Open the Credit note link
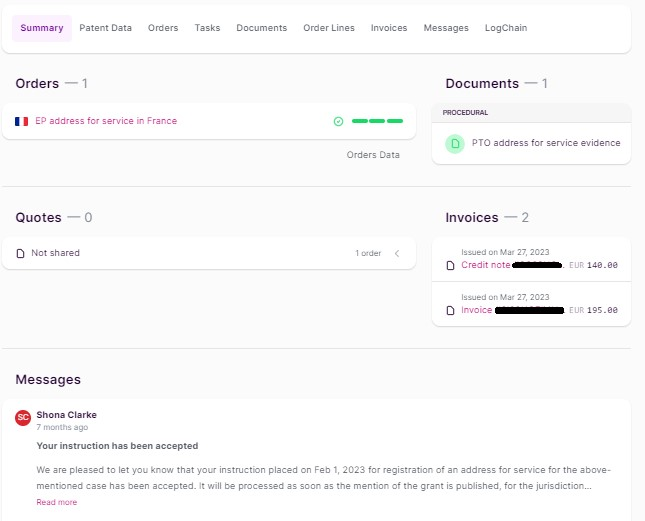The height and width of the screenshot is (521, 645). [x=485, y=265]
